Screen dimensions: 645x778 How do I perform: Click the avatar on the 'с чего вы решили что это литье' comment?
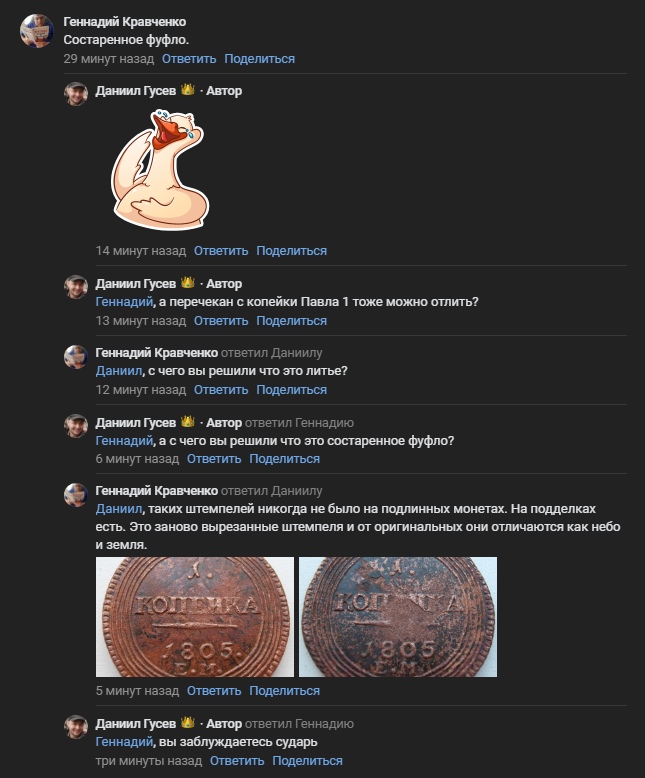pos(76,357)
